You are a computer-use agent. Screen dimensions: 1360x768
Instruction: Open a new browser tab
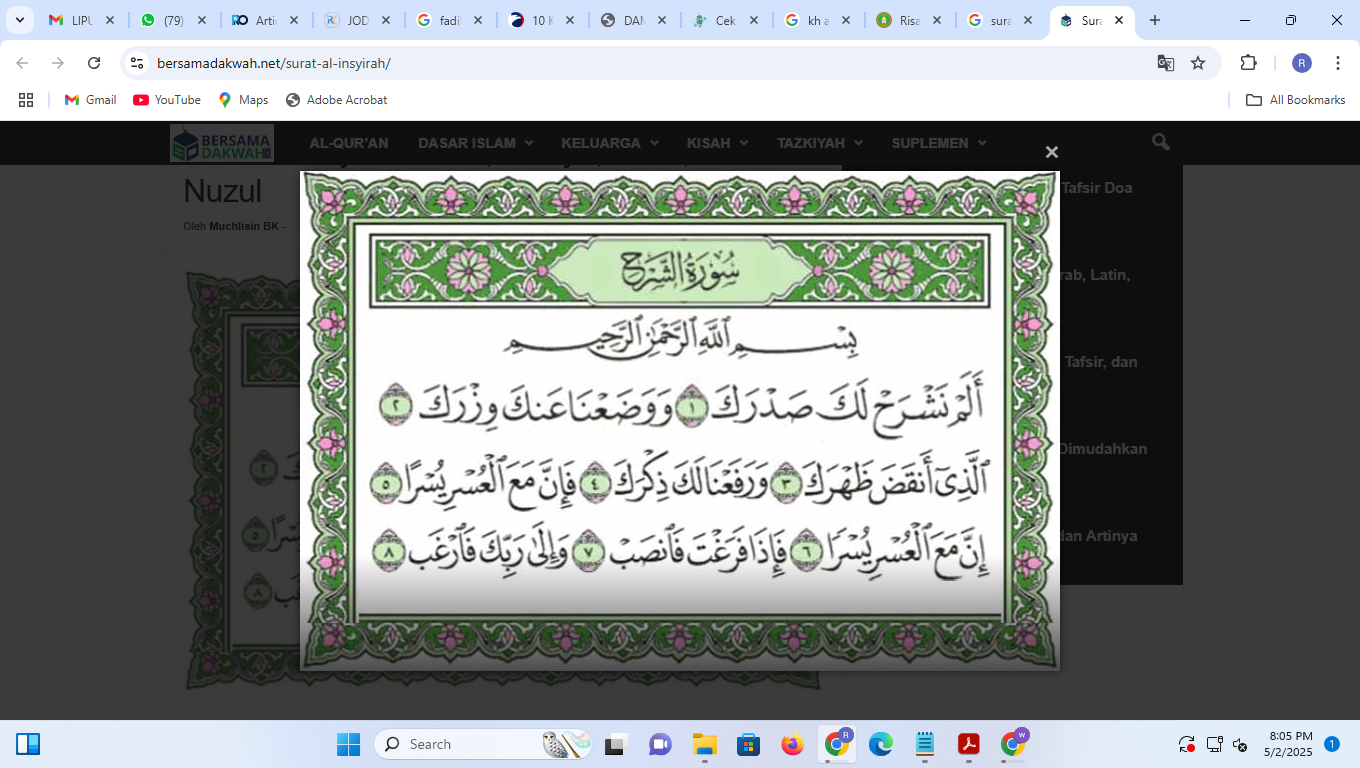click(1155, 20)
